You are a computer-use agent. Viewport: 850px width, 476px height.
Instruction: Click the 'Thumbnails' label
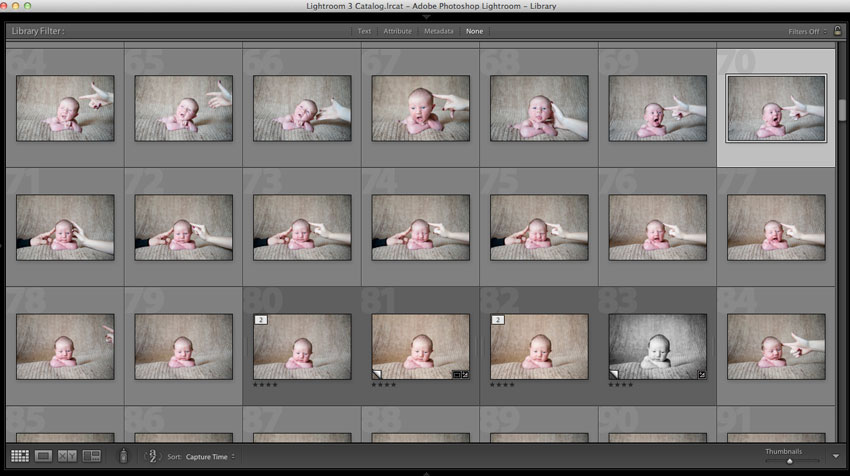pyautogui.click(x=783, y=451)
